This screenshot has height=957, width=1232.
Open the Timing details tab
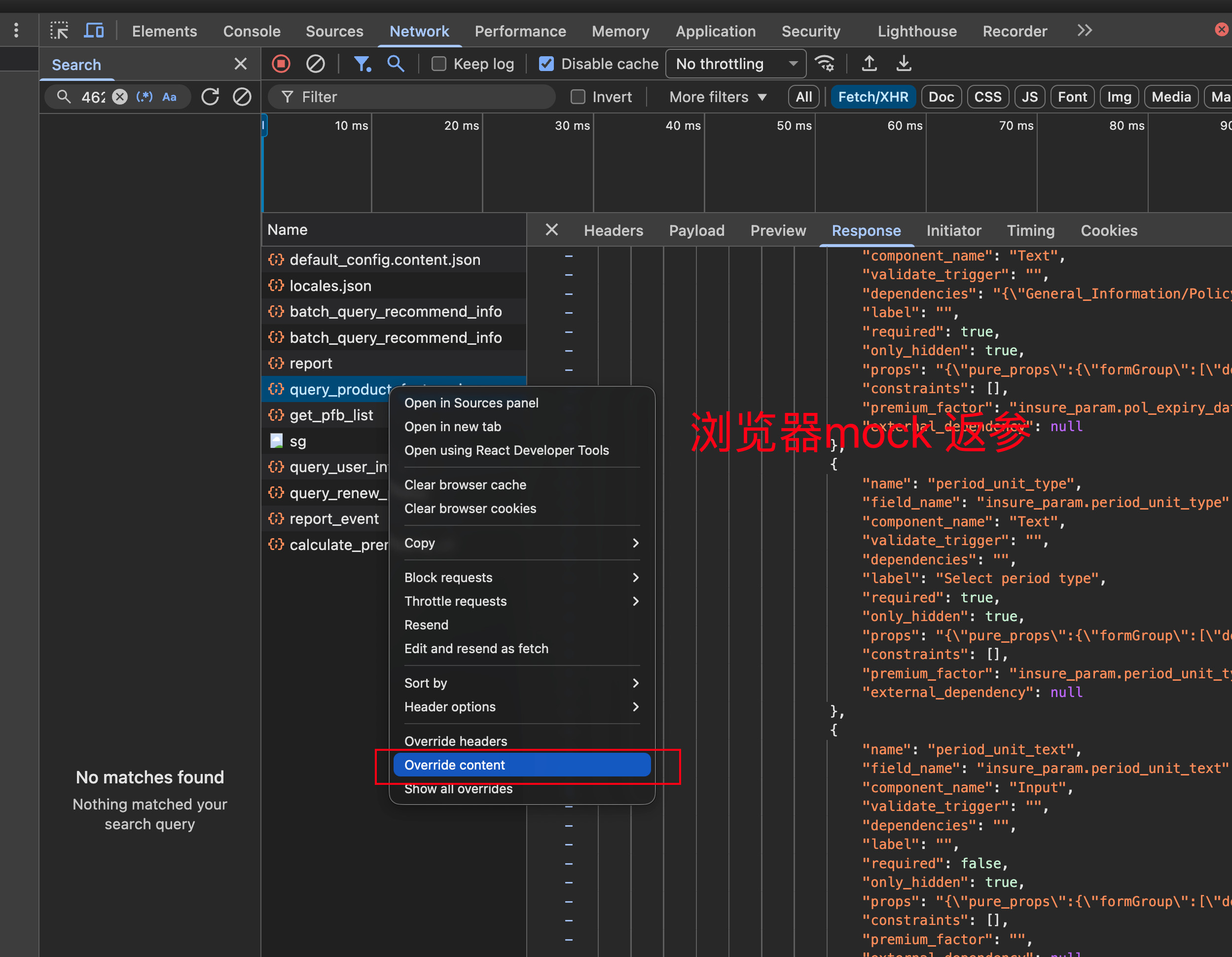[x=1030, y=230]
